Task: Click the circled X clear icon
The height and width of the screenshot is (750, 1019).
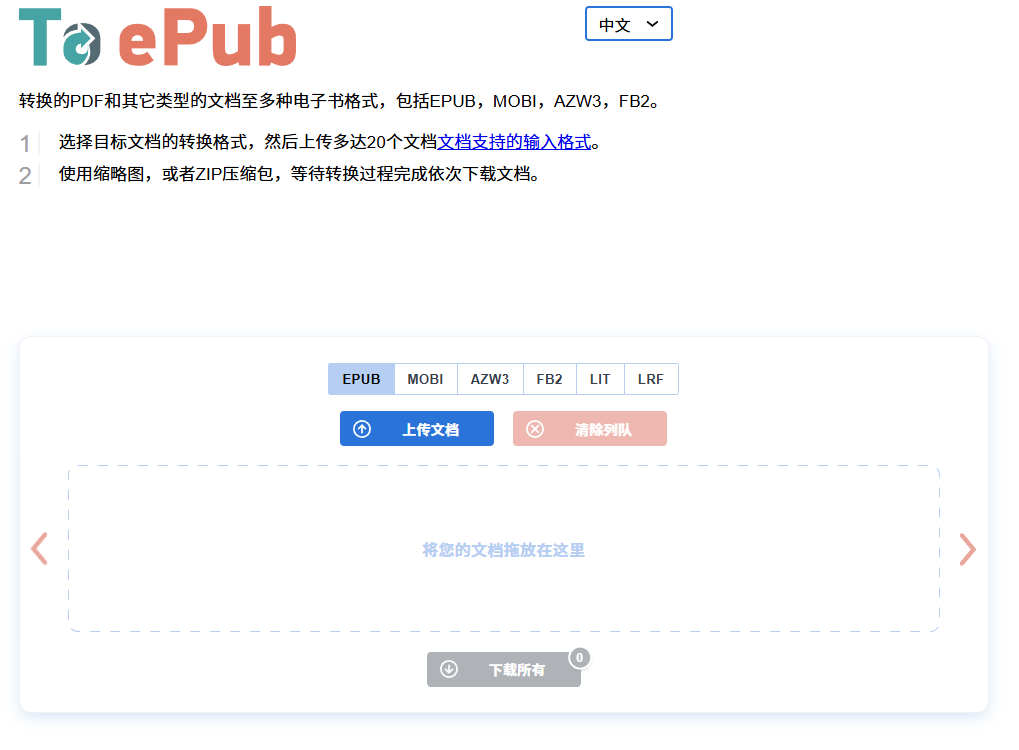Action: pos(535,429)
